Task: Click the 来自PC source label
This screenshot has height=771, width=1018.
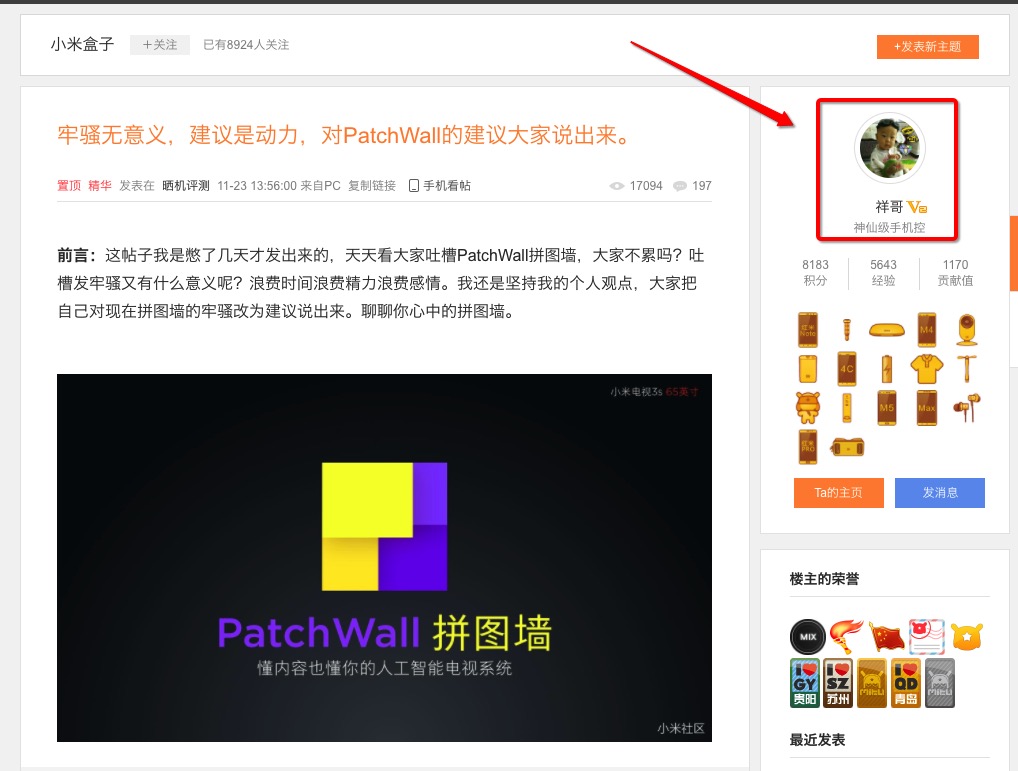Action: point(320,186)
